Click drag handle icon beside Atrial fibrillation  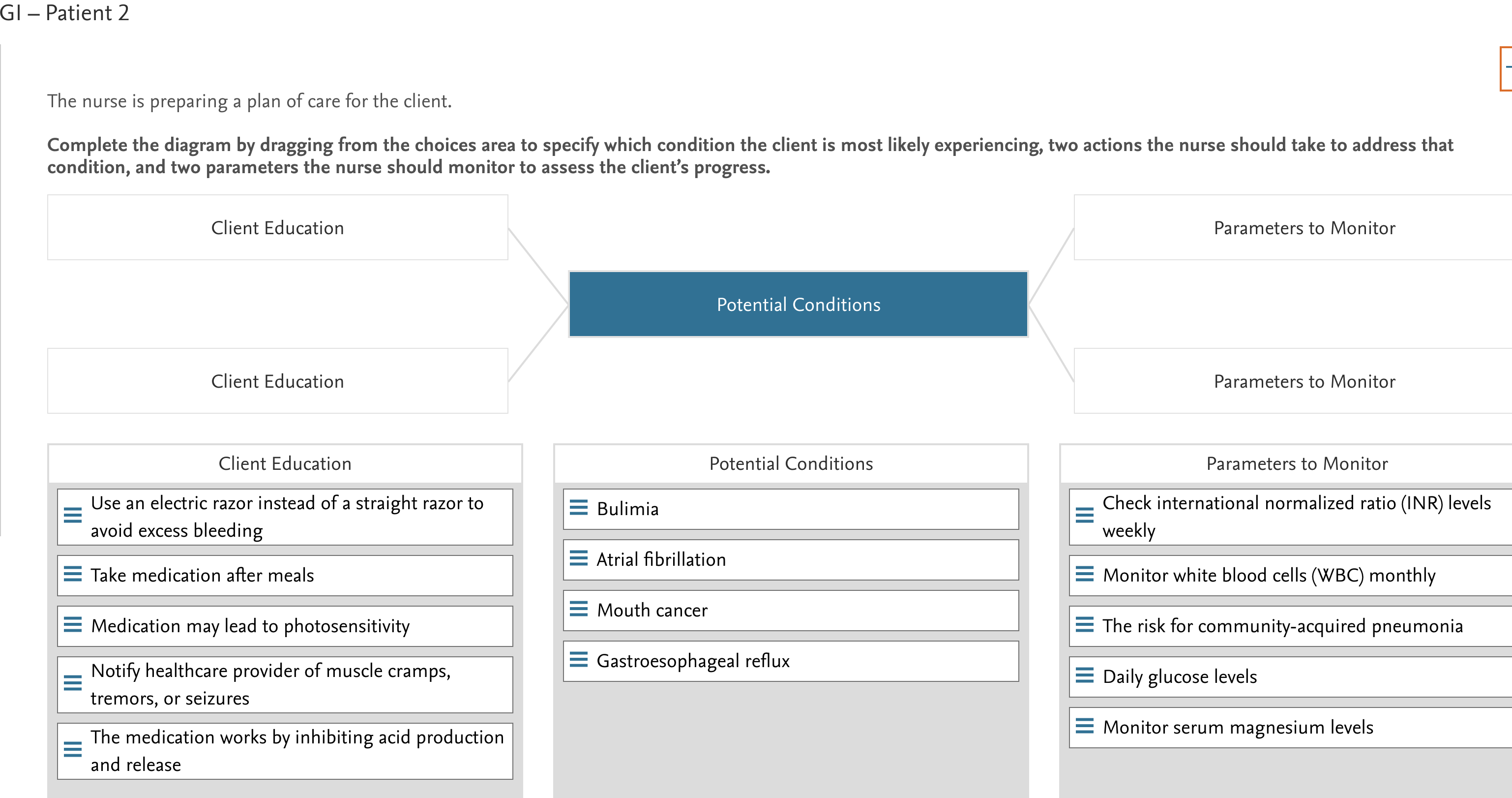(x=578, y=558)
